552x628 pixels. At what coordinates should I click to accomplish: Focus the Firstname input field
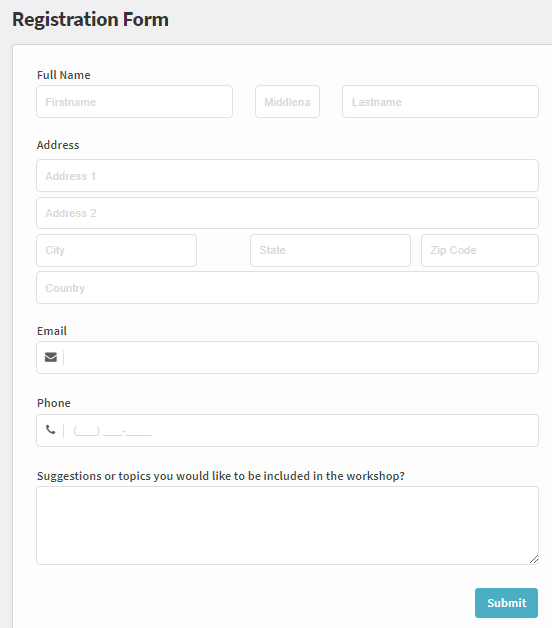tap(135, 102)
